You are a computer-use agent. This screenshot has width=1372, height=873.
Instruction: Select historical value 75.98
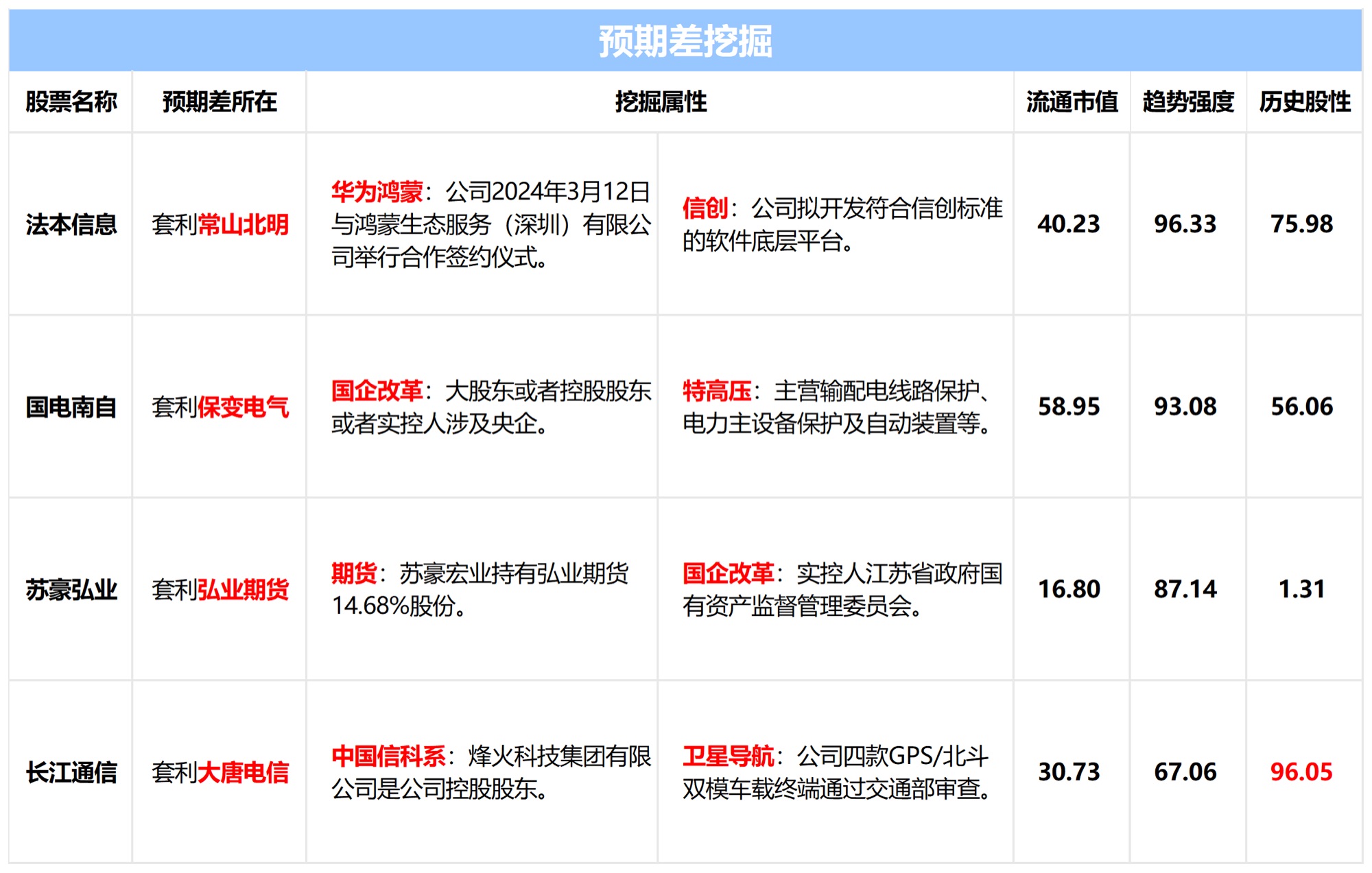[x=1302, y=224]
